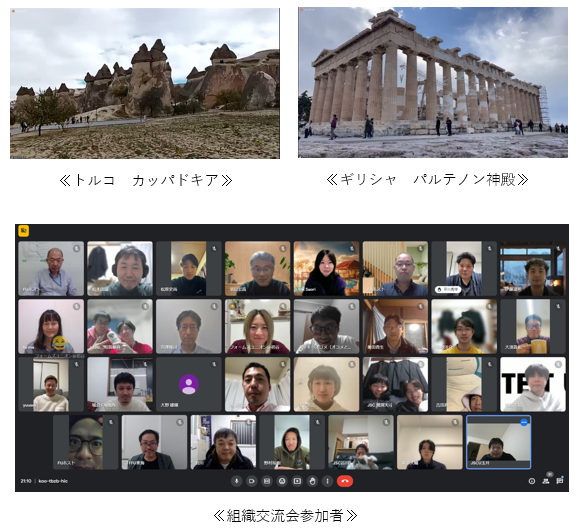The image size is (582, 531).
Task: Mute the microphone in the call toolbar
Action: 236,481
